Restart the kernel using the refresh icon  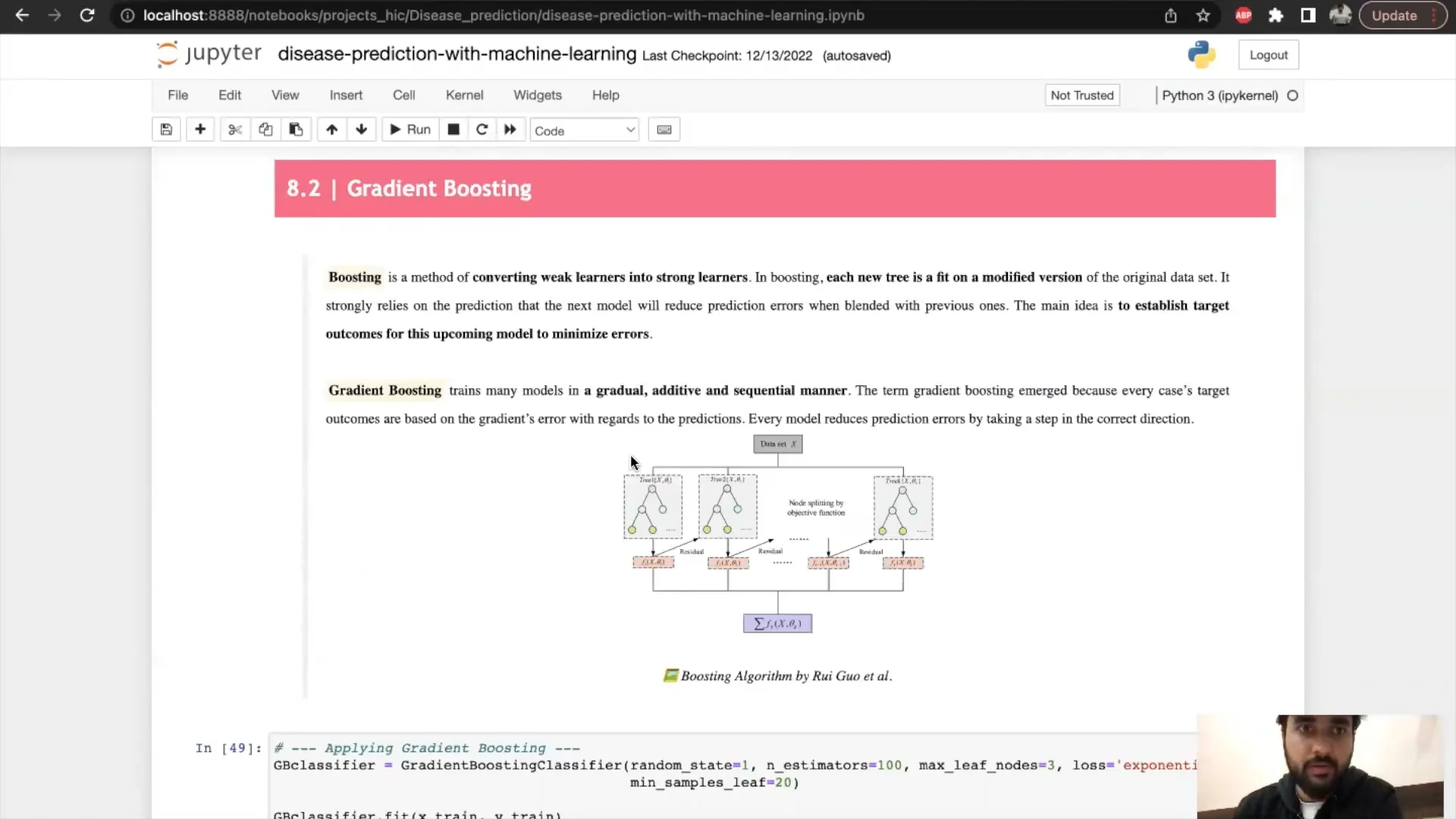tap(482, 129)
